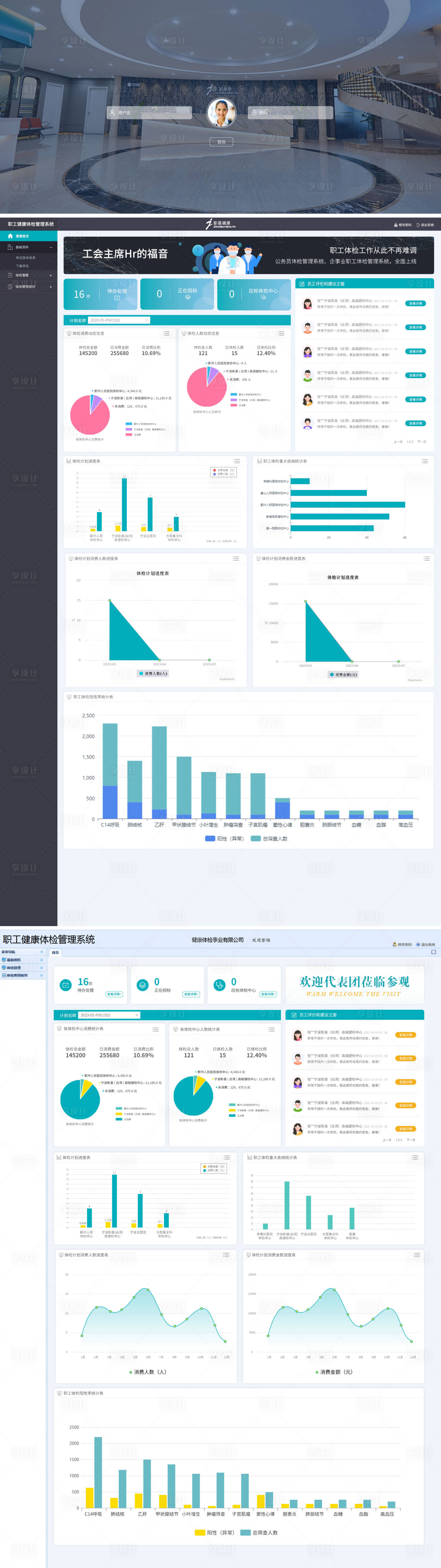The width and height of the screenshot is (441, 1568).
Task: Click 退出系统 exit icon in dark header
Action: (x=418, y=224)
